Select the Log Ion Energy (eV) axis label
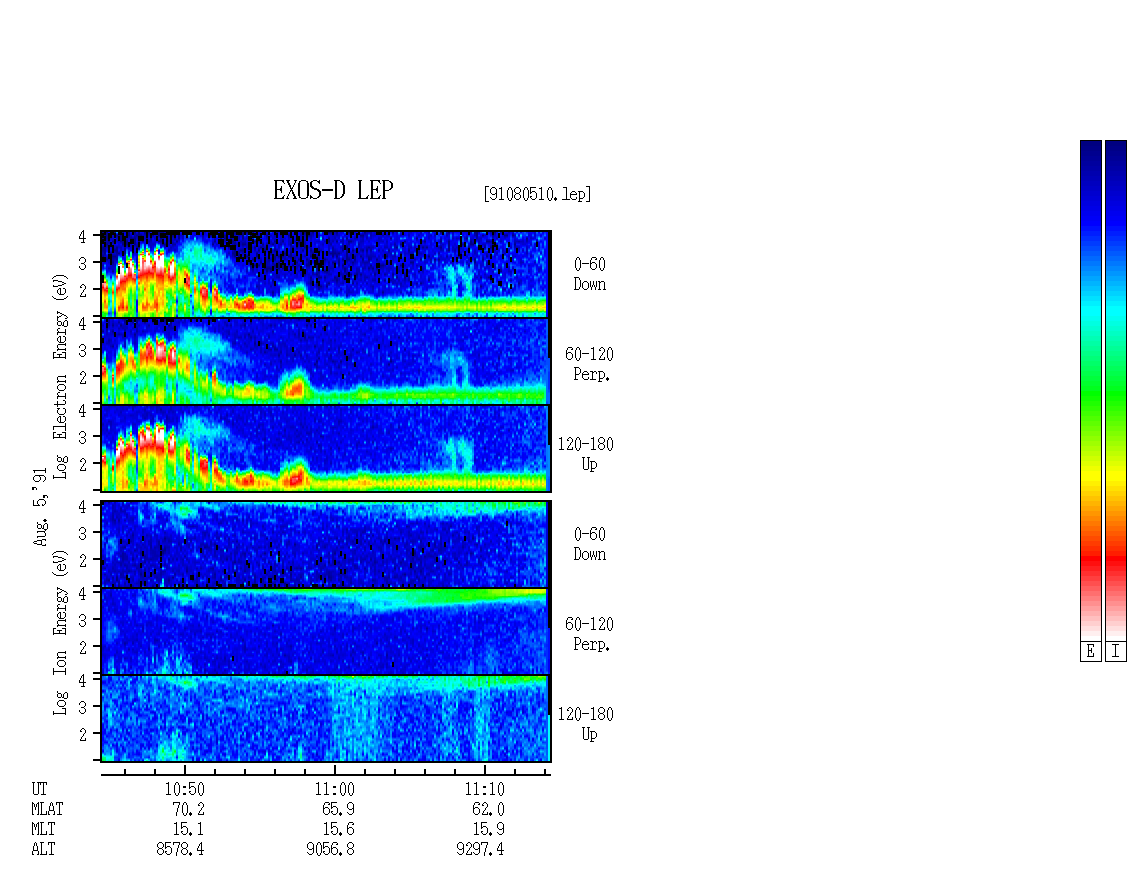The image size is (1130, 875). tap(60, 633)
